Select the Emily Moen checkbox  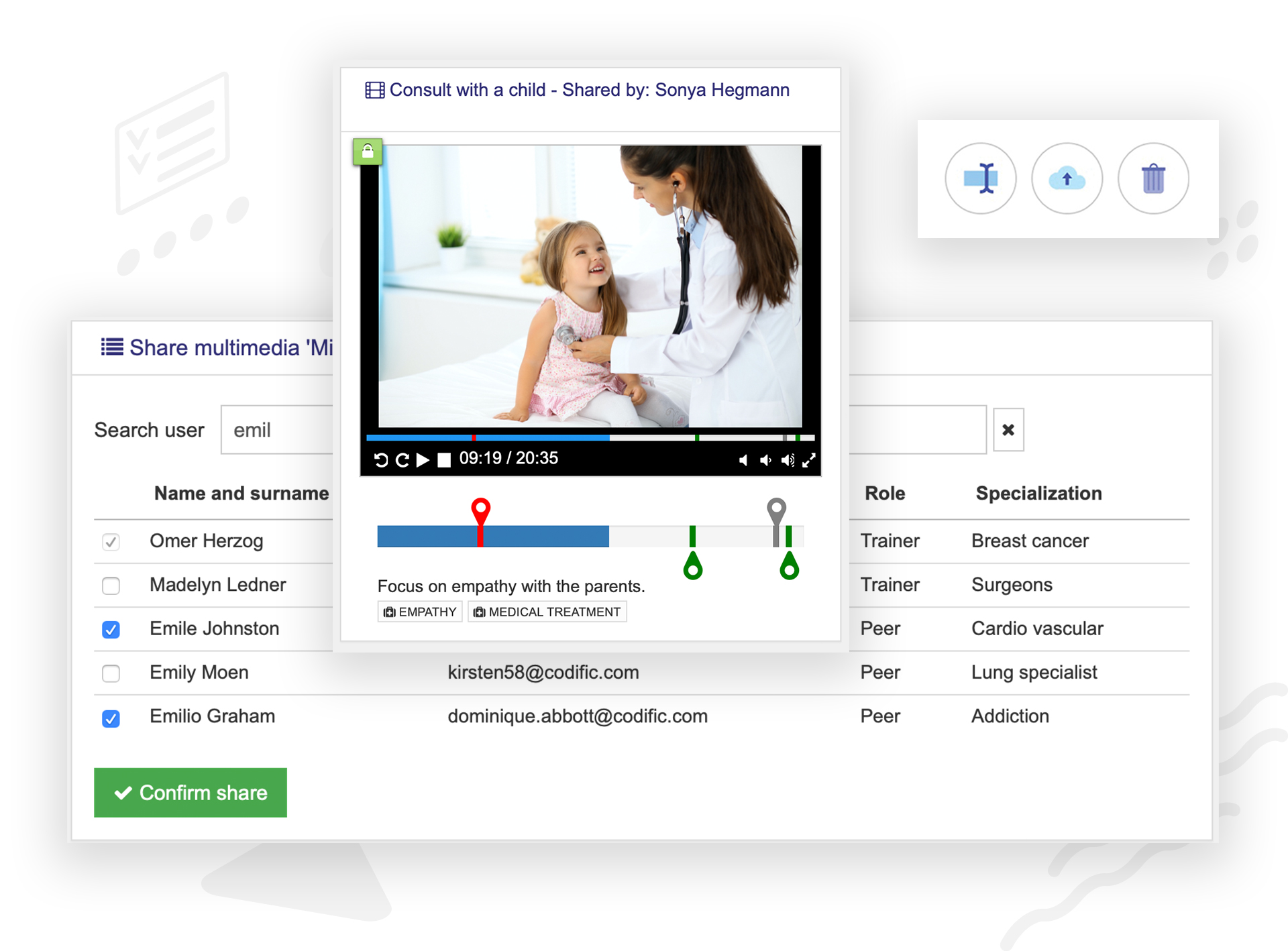pyautogui.click(x=111, y=673)
